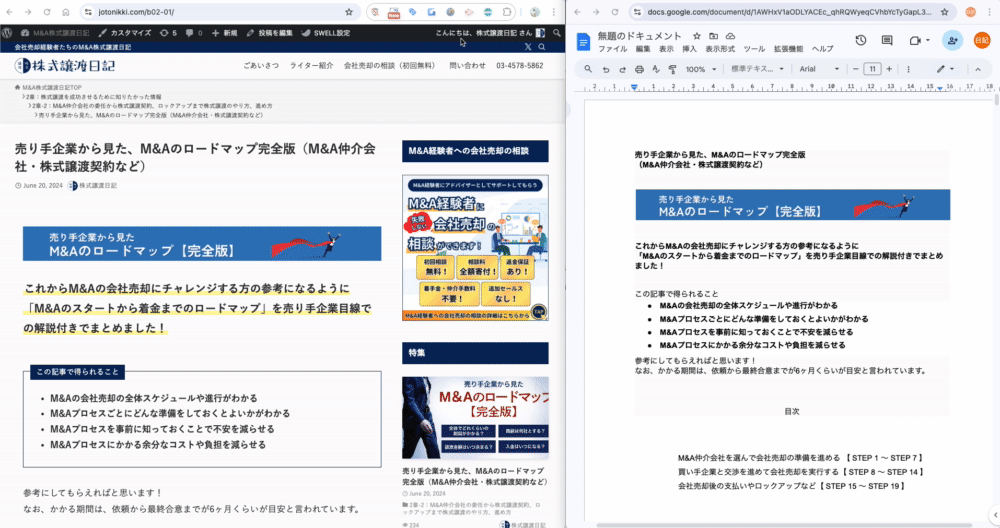Image resolution: width=1000 pixels, height=528 pixels.
Task: Click 新規 in the WordPress admin bar
Action: tap(224, 33)
